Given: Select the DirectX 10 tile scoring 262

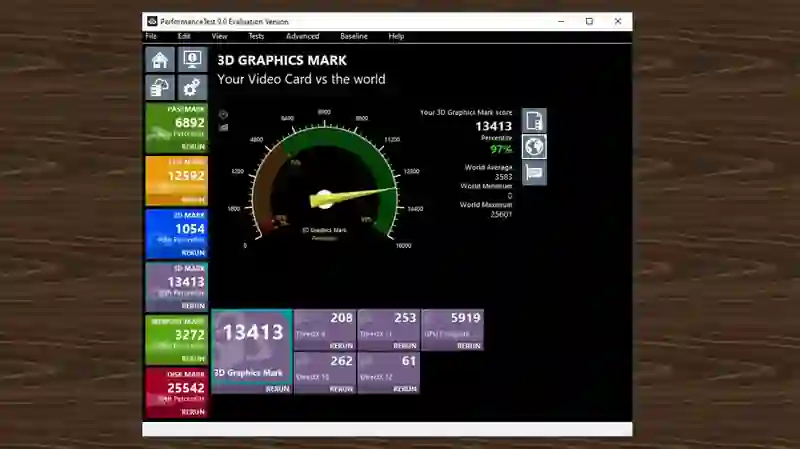Looking at the screenshot, I should pyautogui.click(x=324, y=373).
